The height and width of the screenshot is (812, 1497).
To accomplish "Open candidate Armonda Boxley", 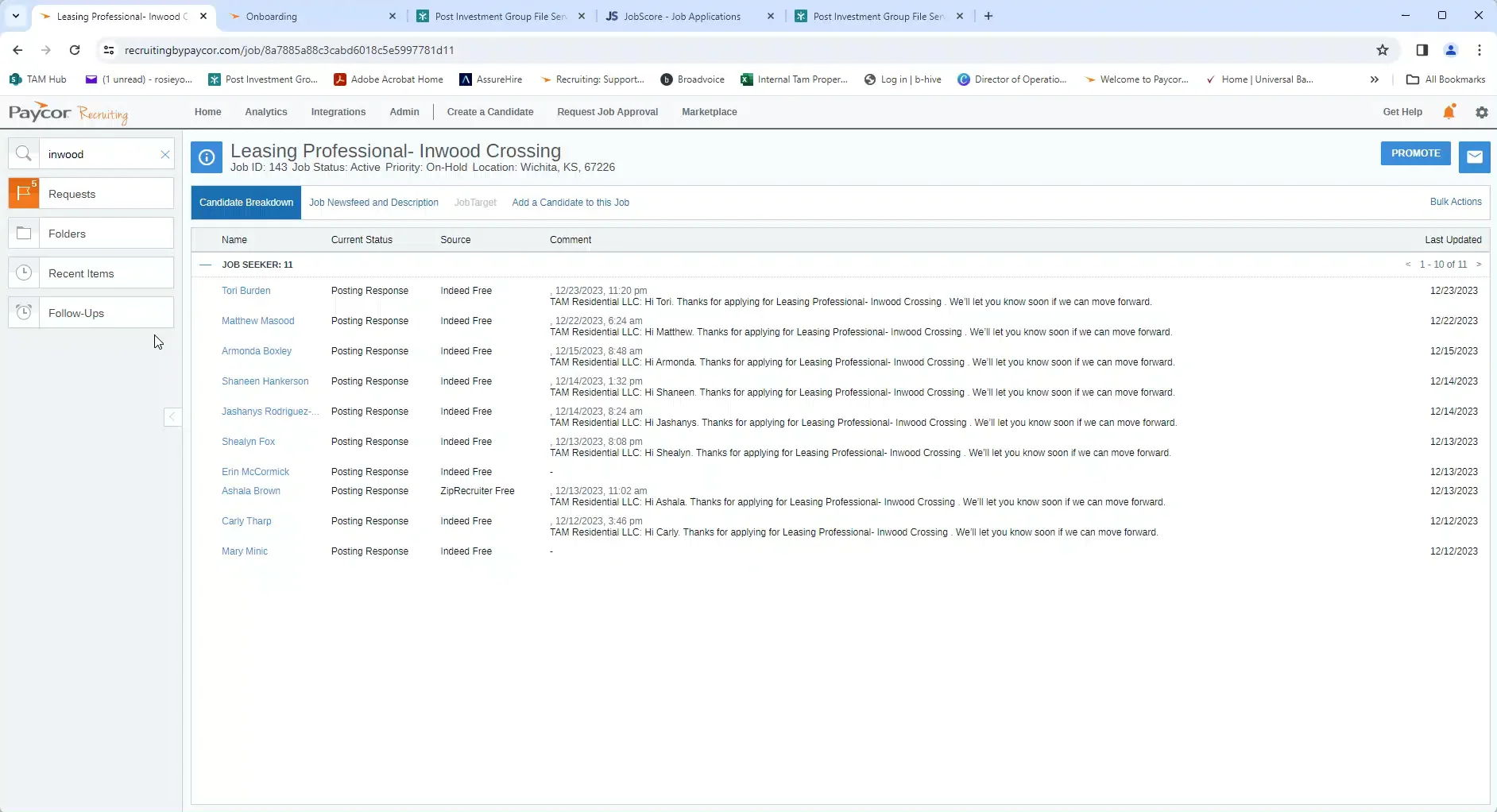I will (x=257, y=351).
